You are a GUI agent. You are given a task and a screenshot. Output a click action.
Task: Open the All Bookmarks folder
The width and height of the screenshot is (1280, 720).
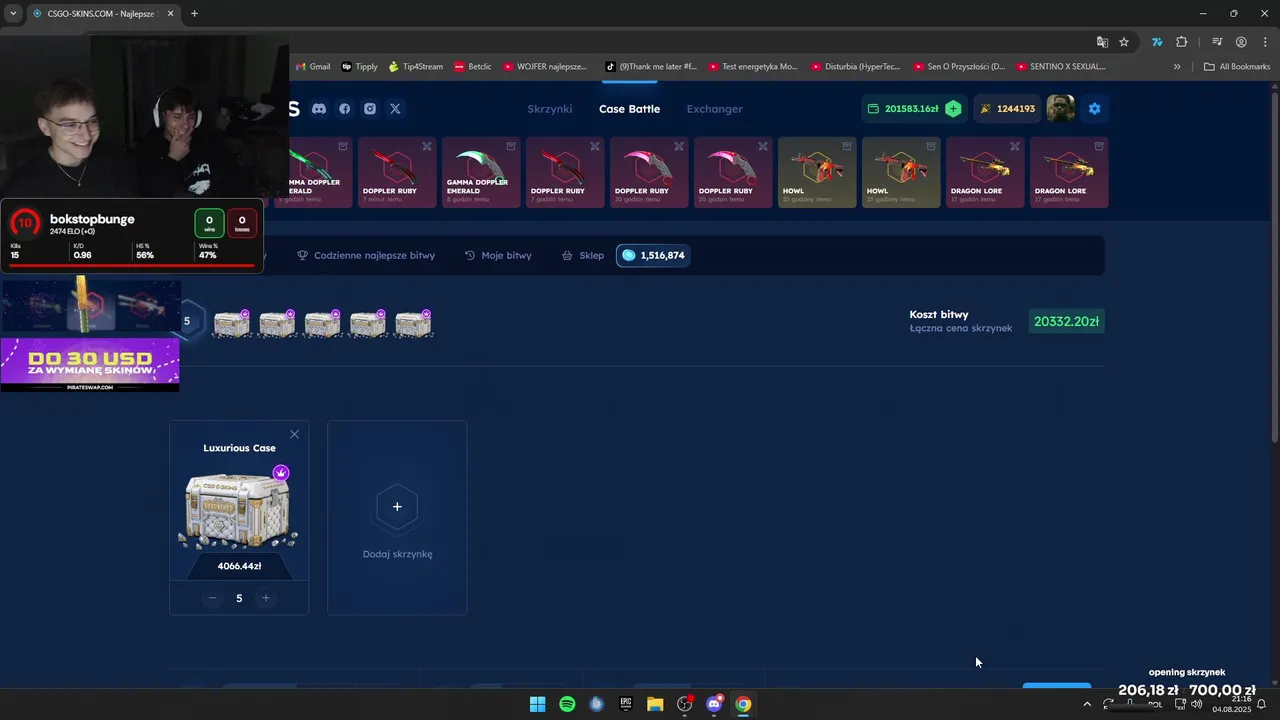point(1237,67)
